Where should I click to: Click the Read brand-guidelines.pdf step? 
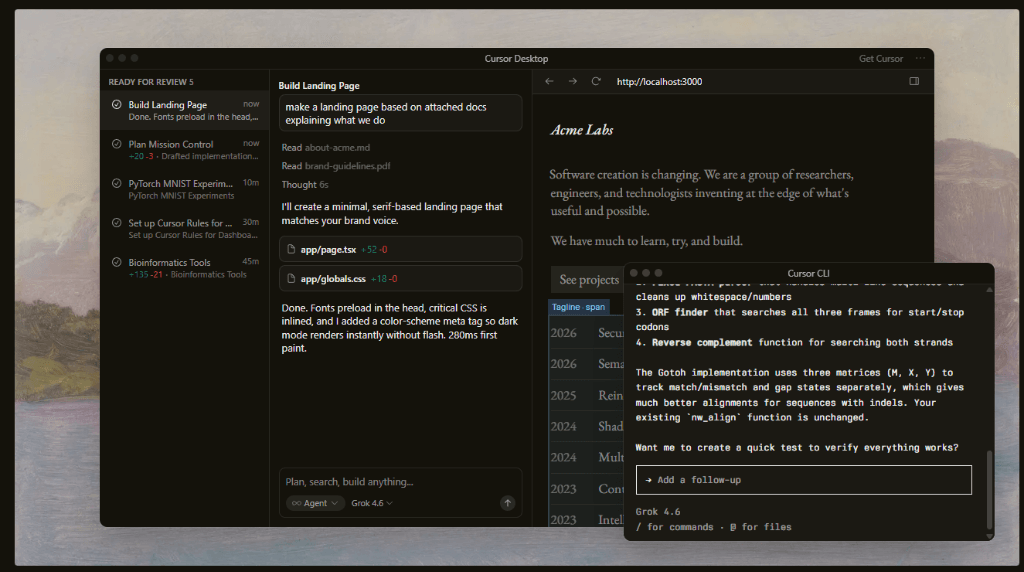tap(336, 166)
